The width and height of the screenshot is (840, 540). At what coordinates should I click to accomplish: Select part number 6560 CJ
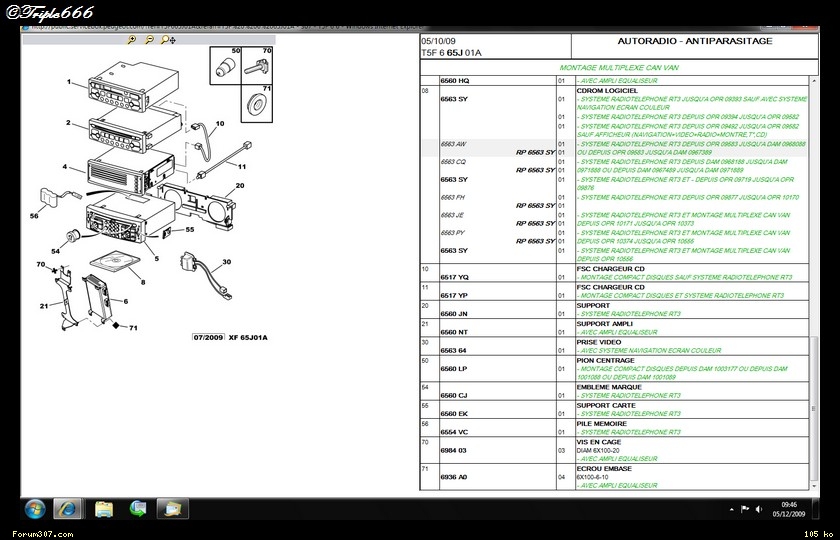pyautogui.click(x=454, y=395)
